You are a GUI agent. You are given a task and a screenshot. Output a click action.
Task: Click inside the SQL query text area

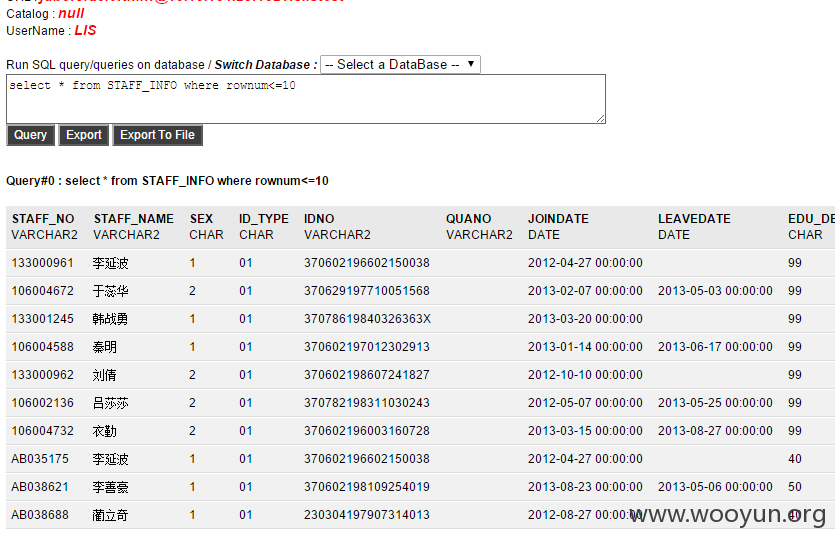(x=306, y=99)
